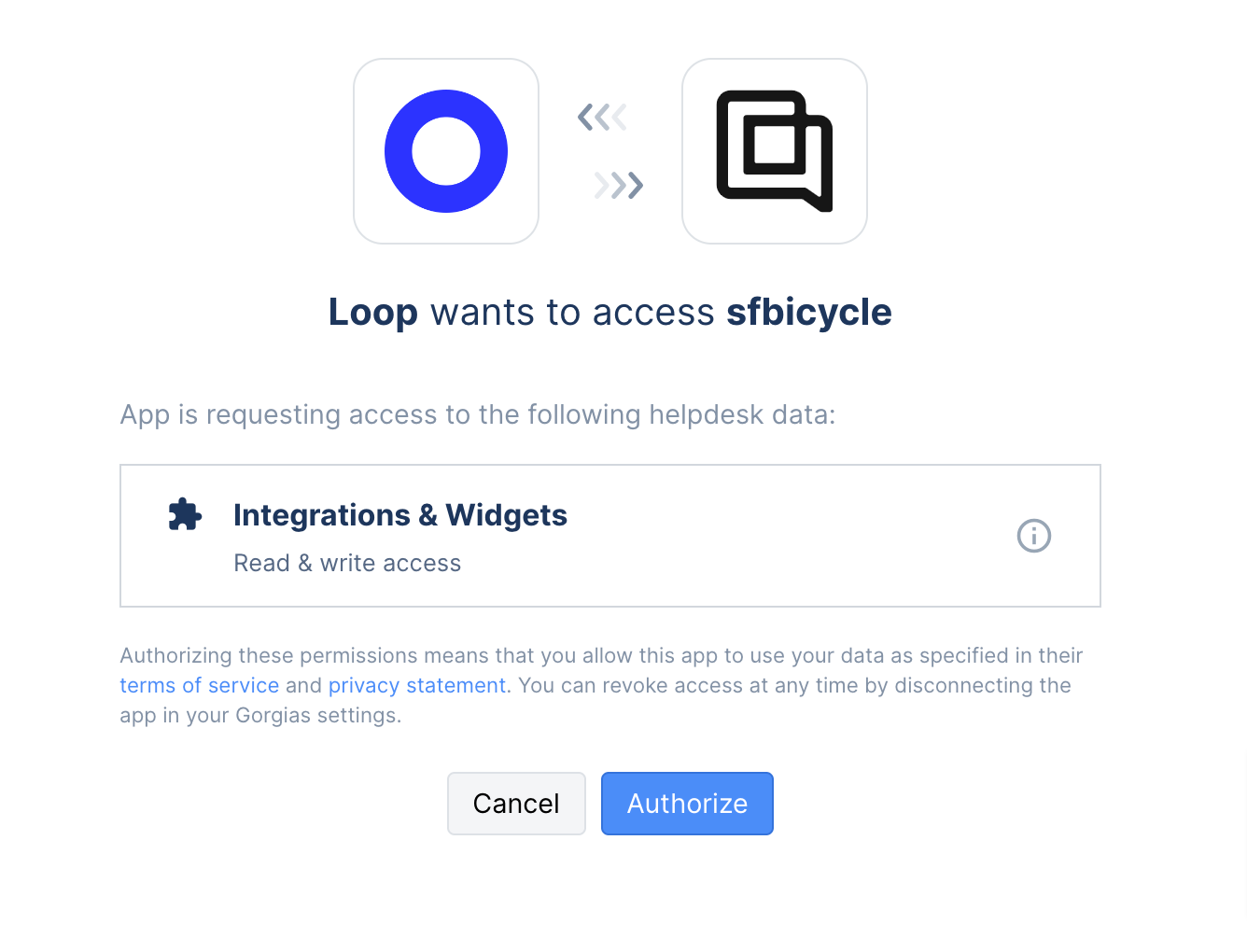The image size is (1247, 952).
Task: Open details for Integrations & Widgets permission
Action: [x=1033, y=535]
